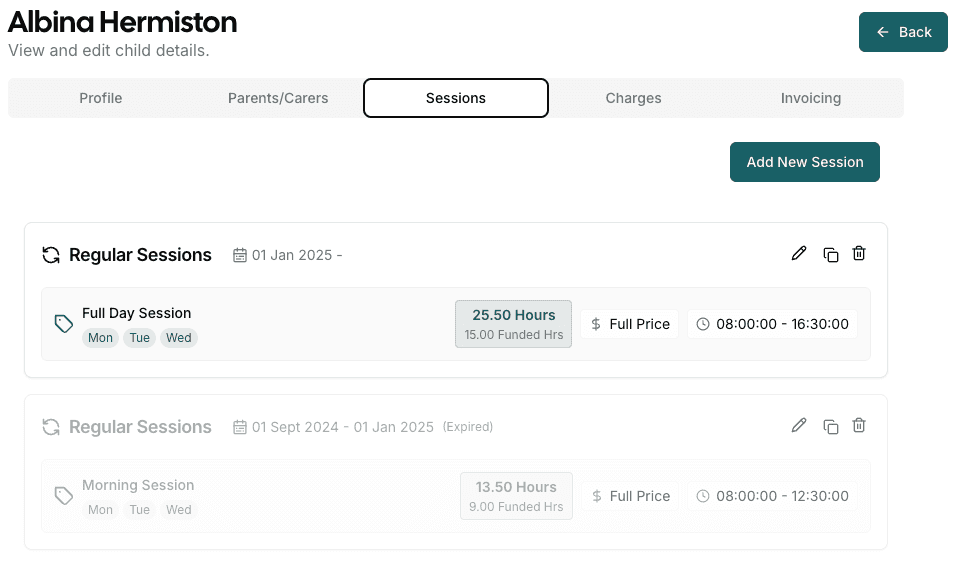
Task: Click the calendar icon next to 01 Jan 2025
Action: click(240, 255)
